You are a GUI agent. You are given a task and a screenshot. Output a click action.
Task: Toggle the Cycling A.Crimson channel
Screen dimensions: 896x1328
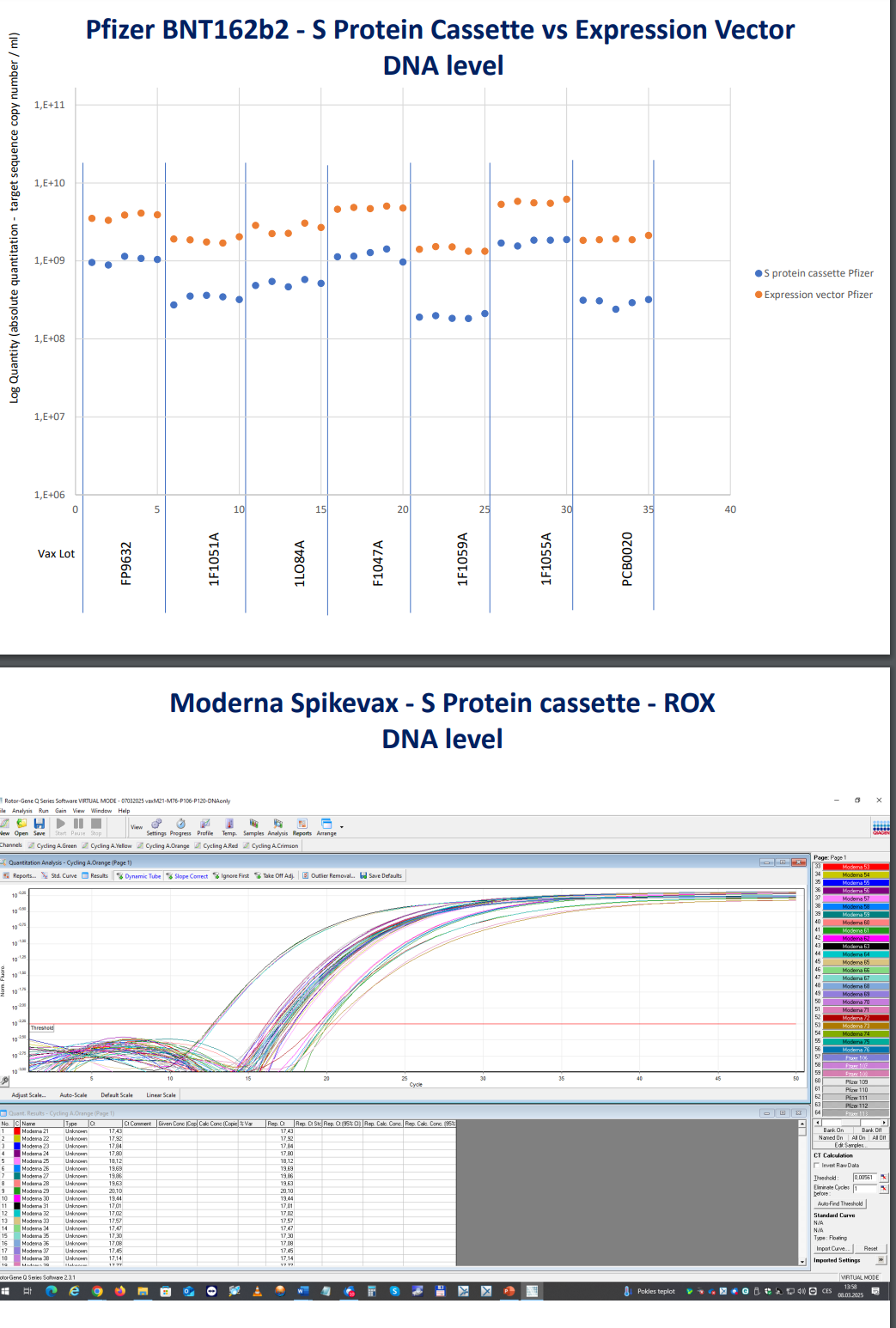coord(271,845)
